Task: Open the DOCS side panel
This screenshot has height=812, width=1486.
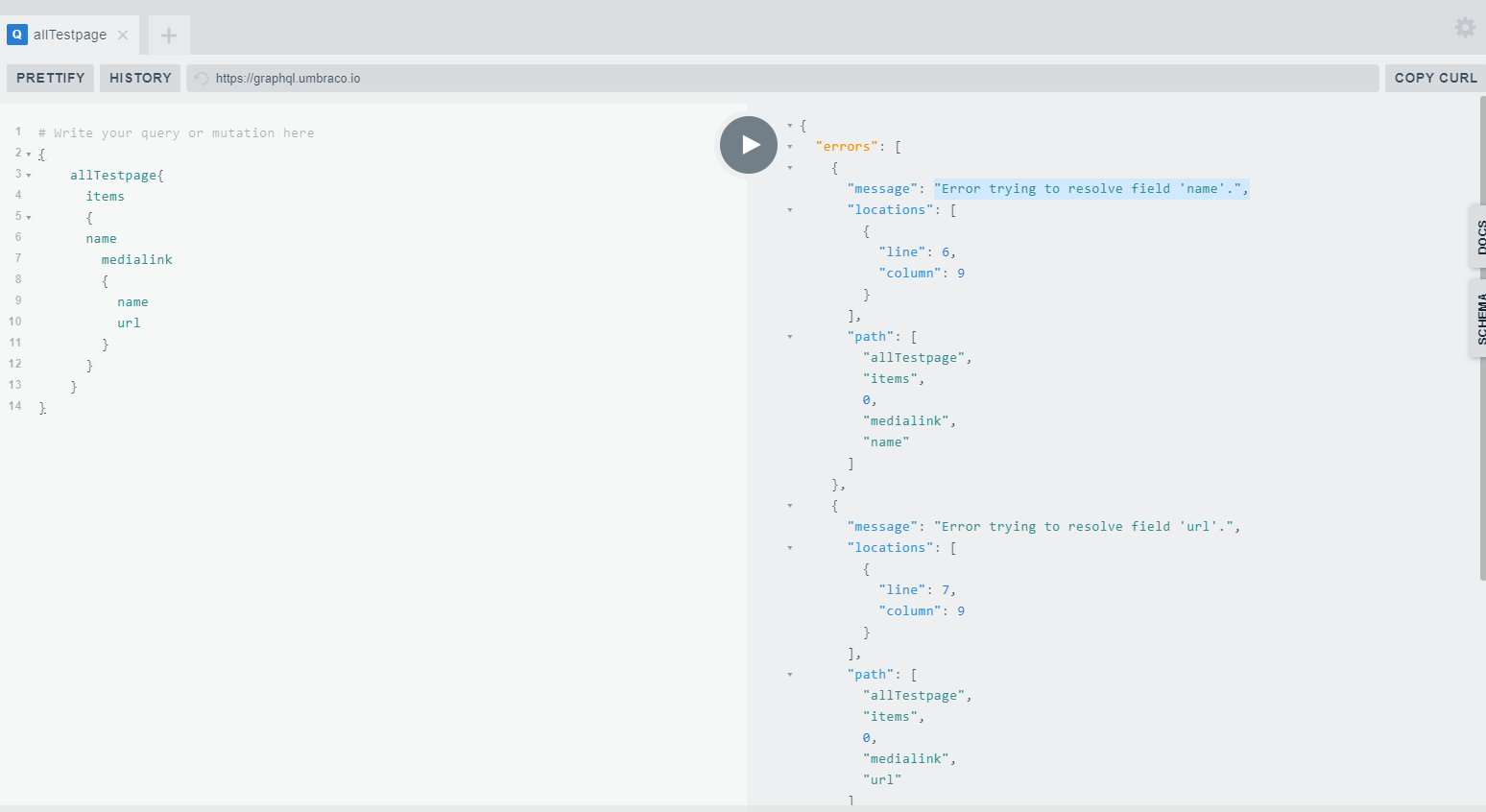Action: pyautogui.click(x=1481, y=236)
